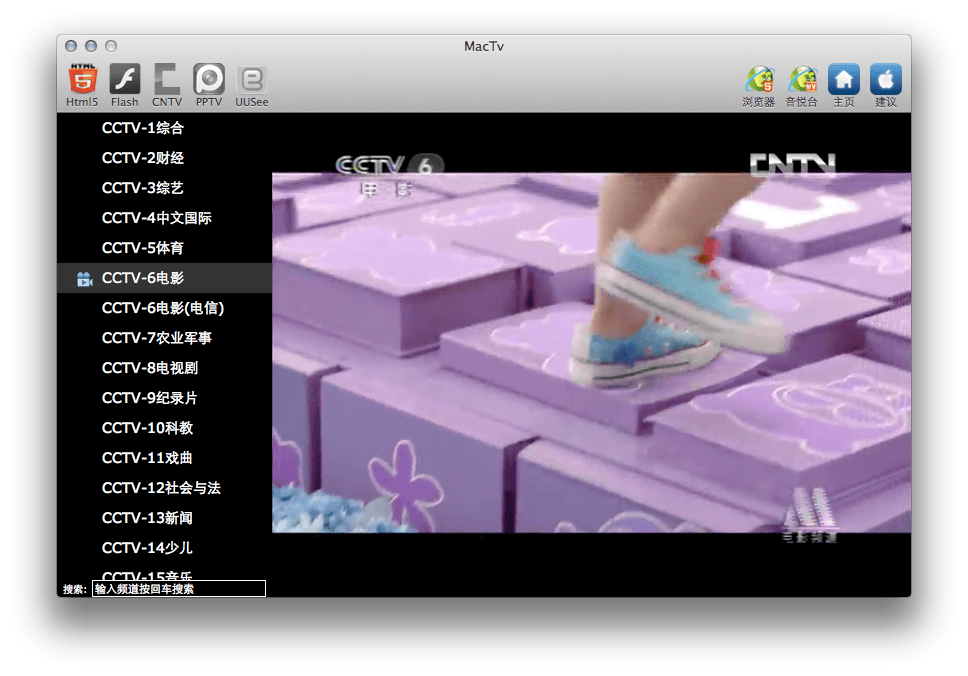The height and width of the screenshot is (676, 968).
Task: Open CCTV-12社会与法 channel
Action: (164, 488)
